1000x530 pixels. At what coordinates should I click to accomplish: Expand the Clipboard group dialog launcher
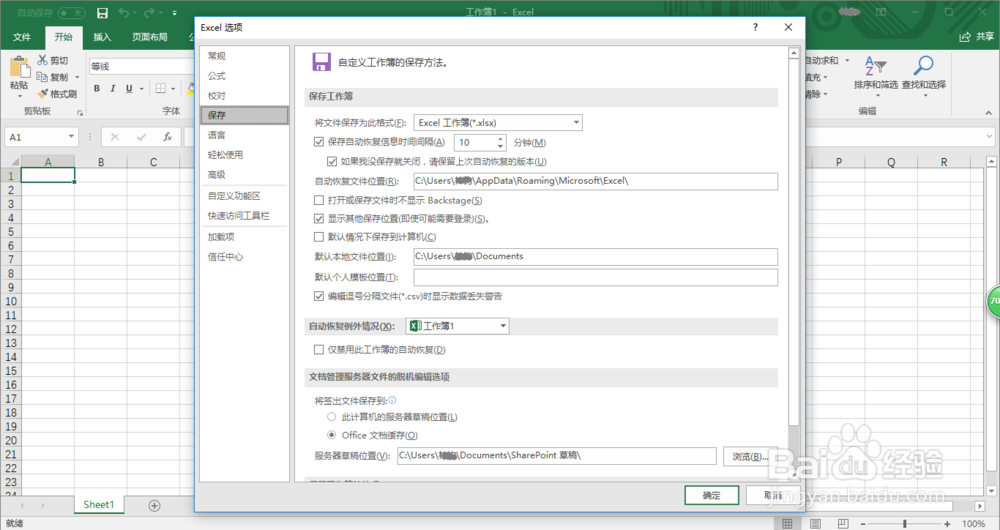80,113
